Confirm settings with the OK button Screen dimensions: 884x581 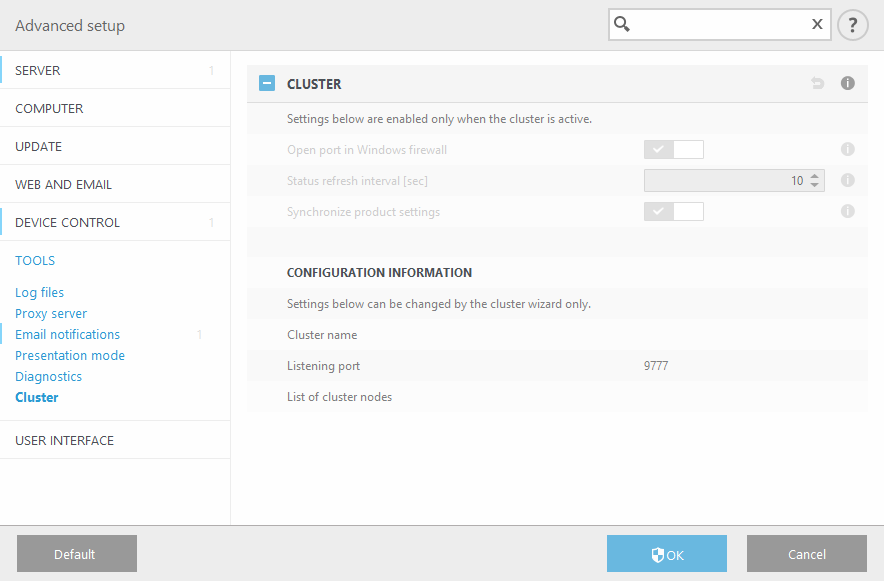coord(667,553)
